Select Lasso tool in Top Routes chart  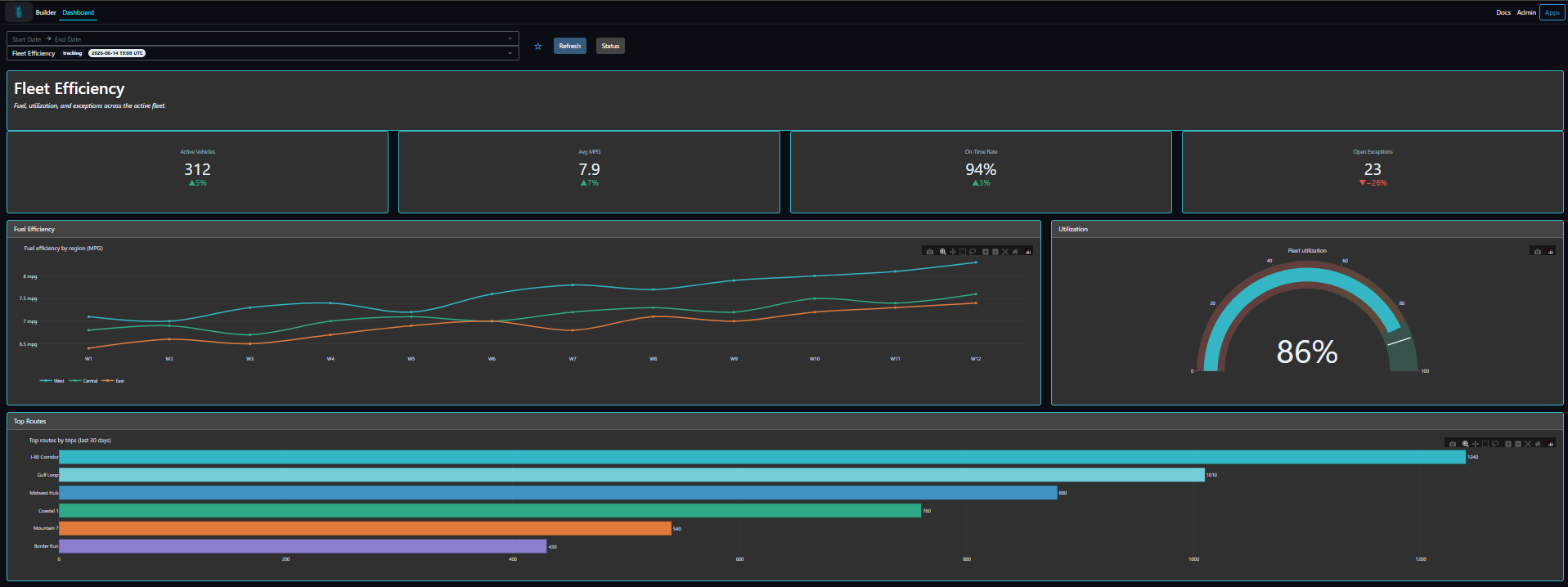pos(1495,444)
